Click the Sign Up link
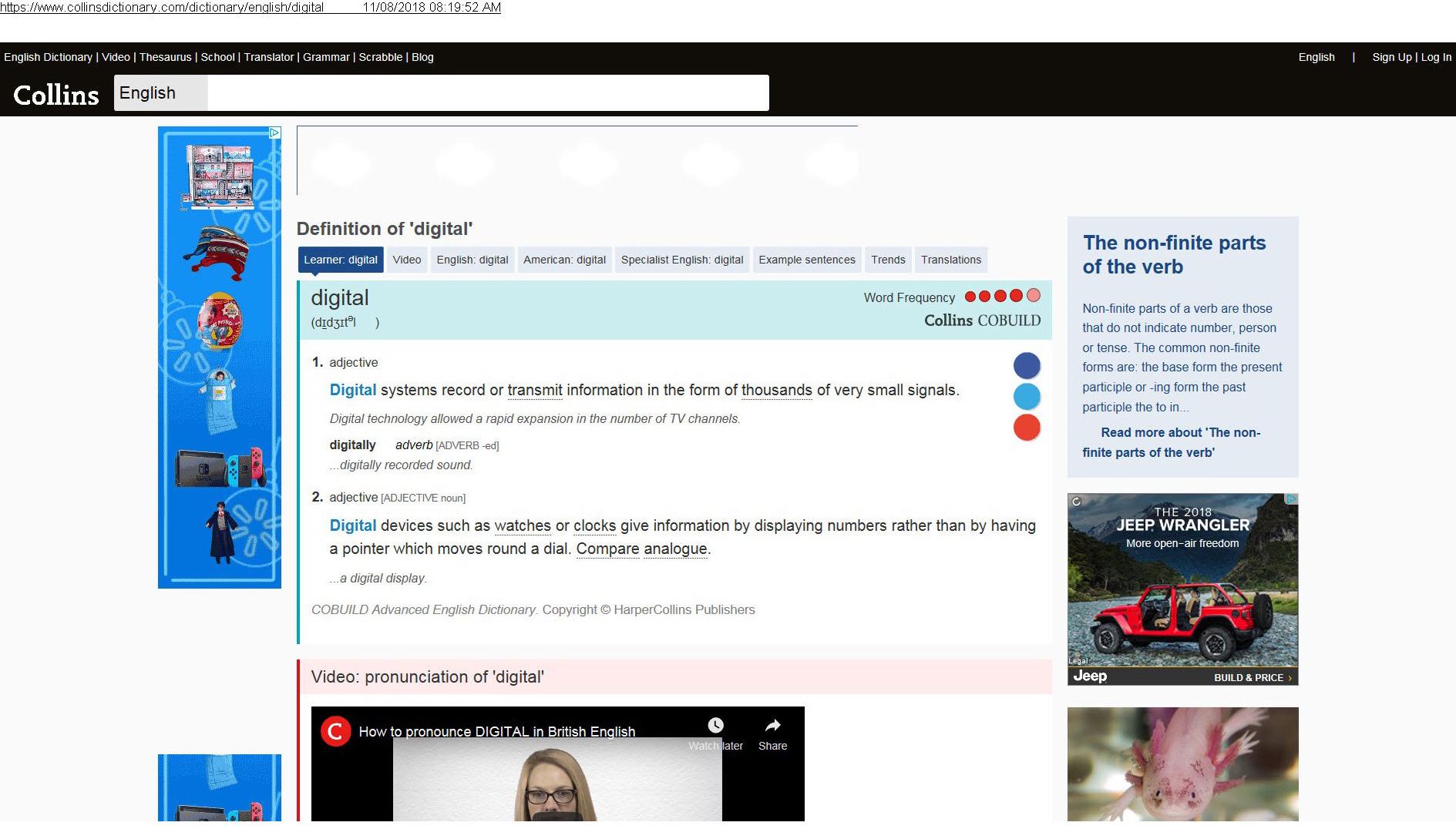1456x829 pixels. (x=1391, y=57)
